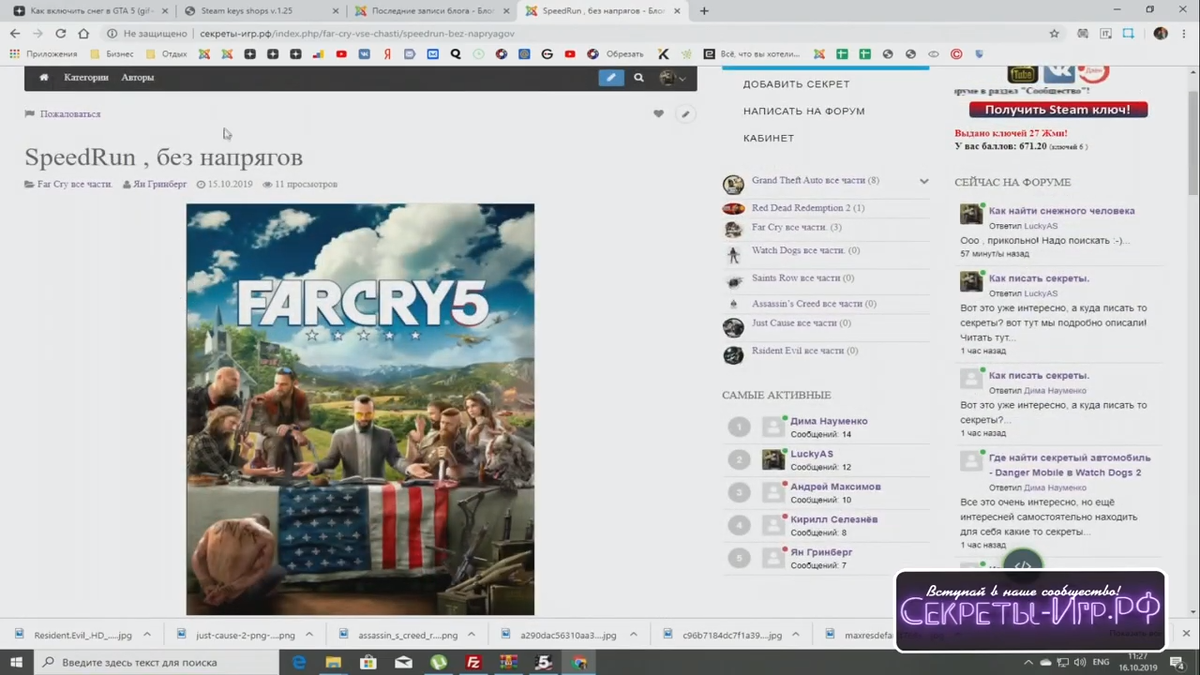Open FileZilla from the taskbar
The width and height of the screenshot is (1200, 675).
[474, 662]
